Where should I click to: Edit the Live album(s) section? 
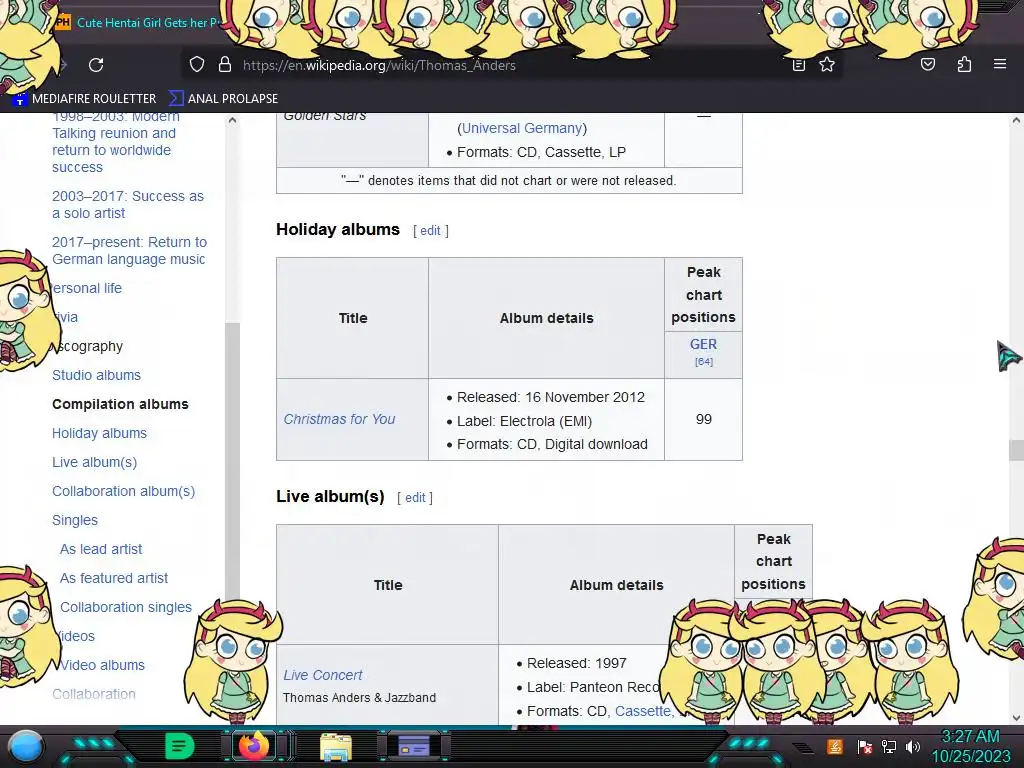[x=415, y=498]
